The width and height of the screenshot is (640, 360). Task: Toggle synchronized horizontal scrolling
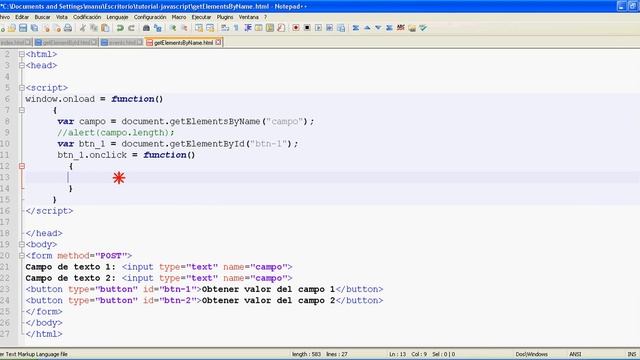click(x=210, y=28)
